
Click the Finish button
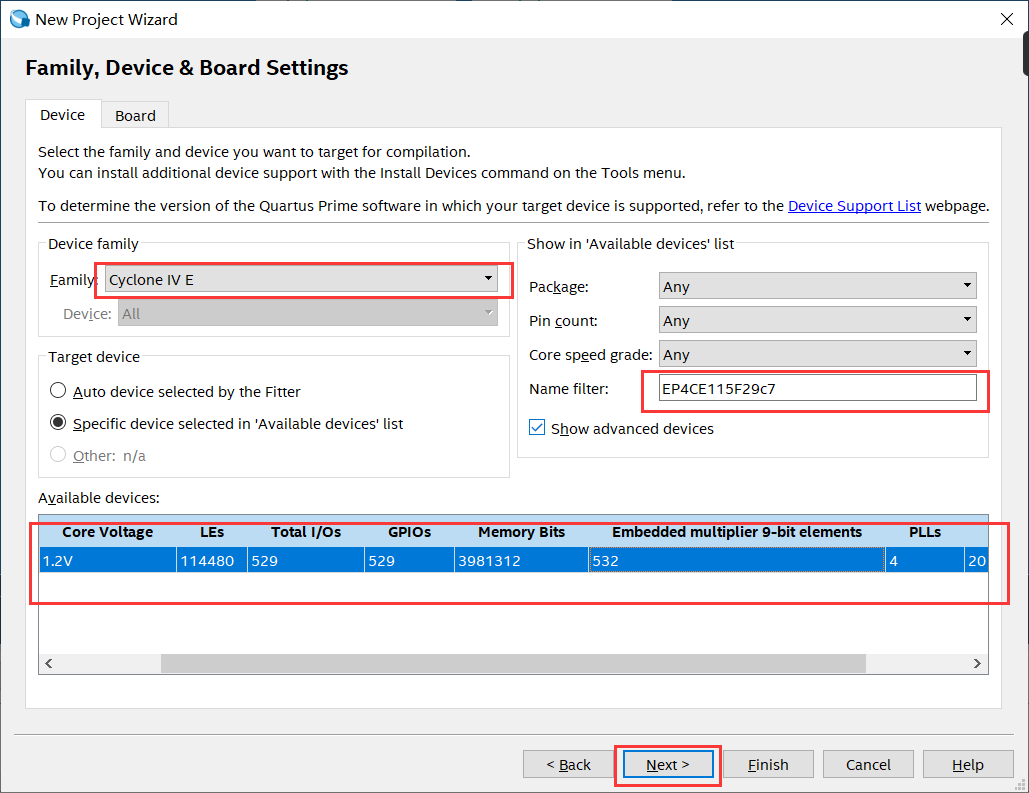[x=768, y=764]
